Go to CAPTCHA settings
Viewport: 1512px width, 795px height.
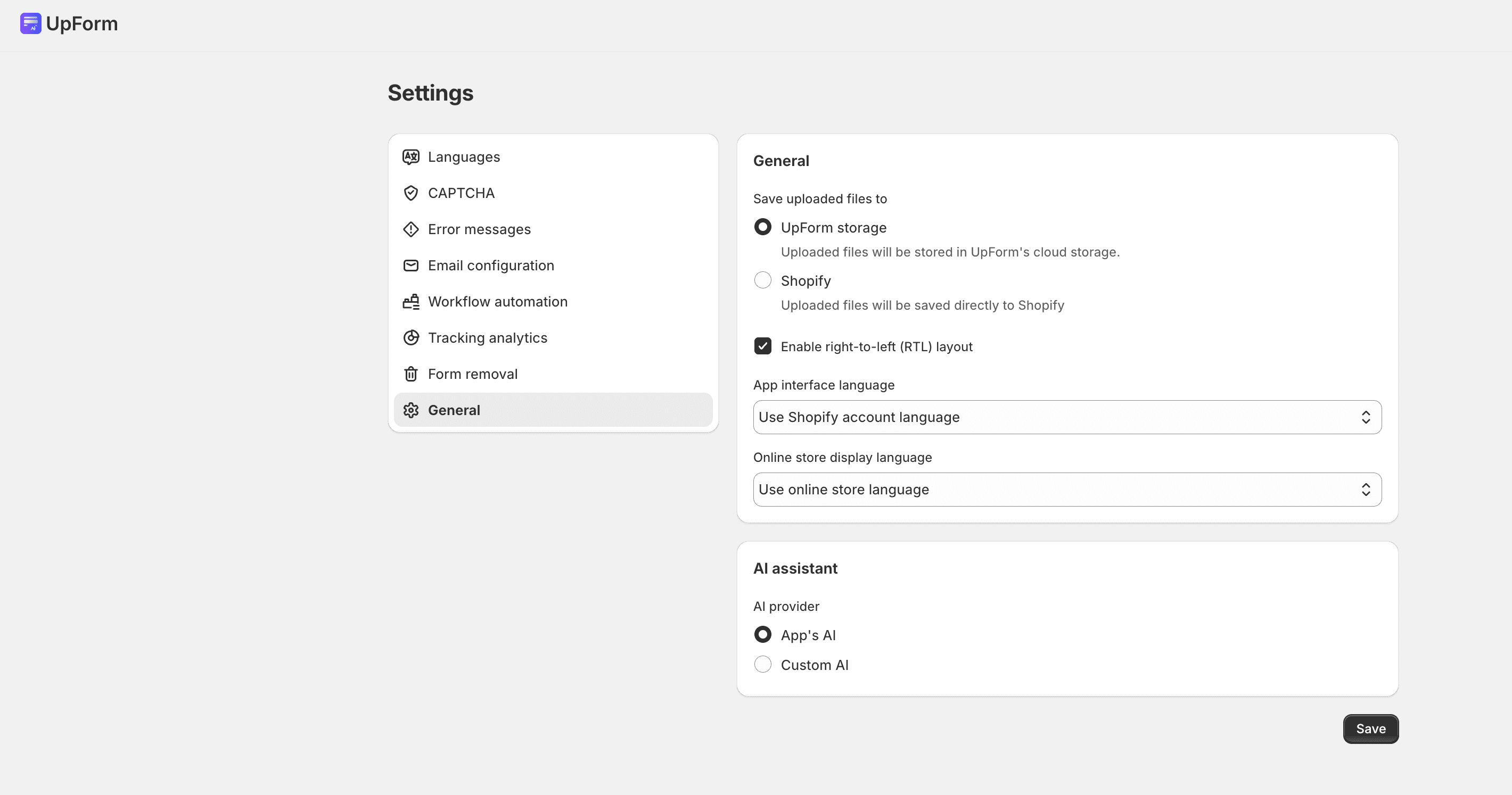pyautogui.click(x=553, y=193)
